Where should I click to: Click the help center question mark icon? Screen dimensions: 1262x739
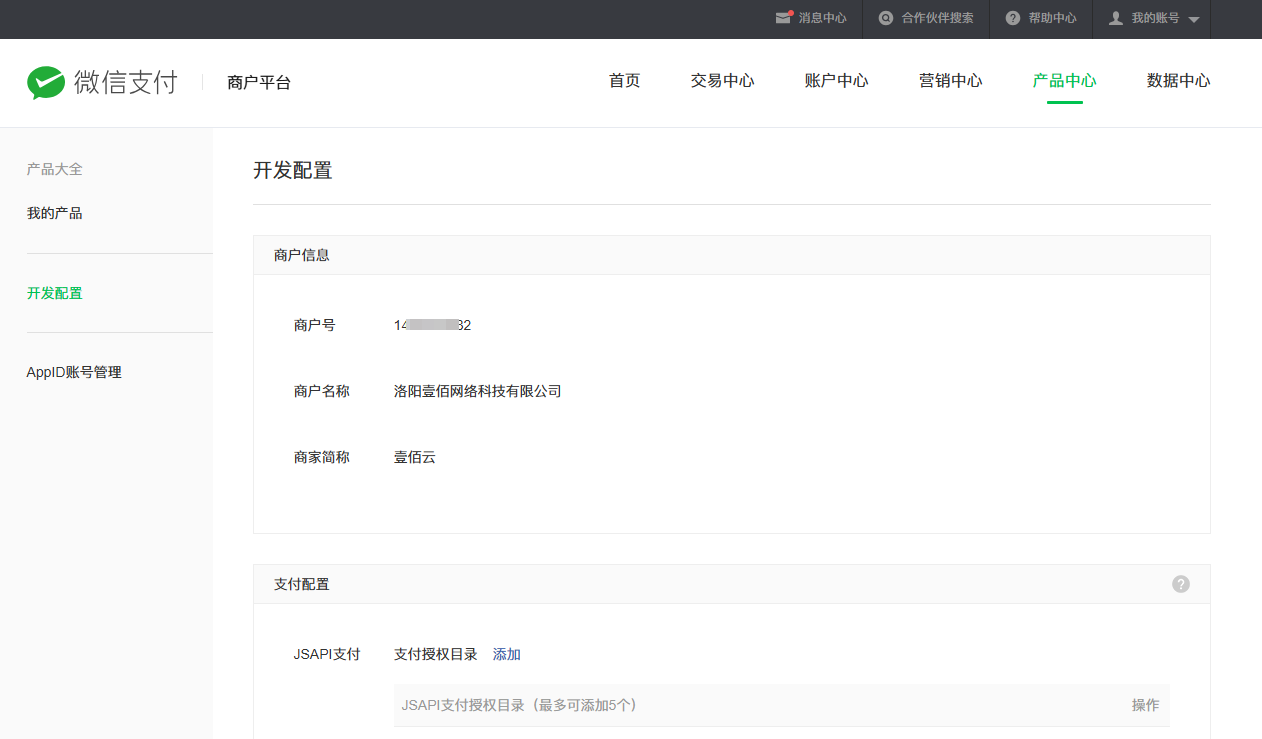pos(1013,18)
